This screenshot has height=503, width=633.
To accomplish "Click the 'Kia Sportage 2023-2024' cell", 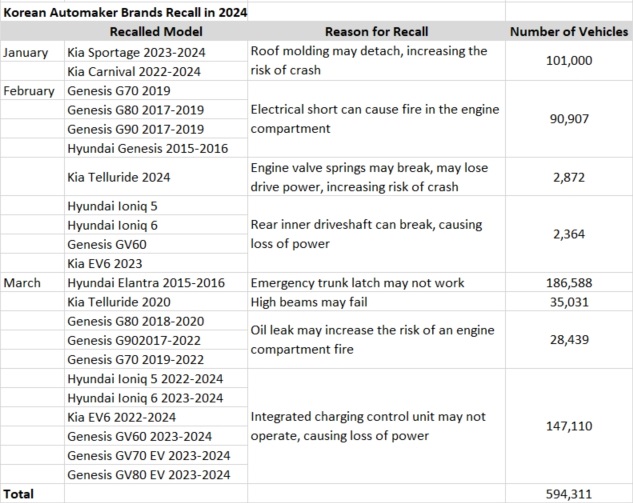I will pos(134,51).
